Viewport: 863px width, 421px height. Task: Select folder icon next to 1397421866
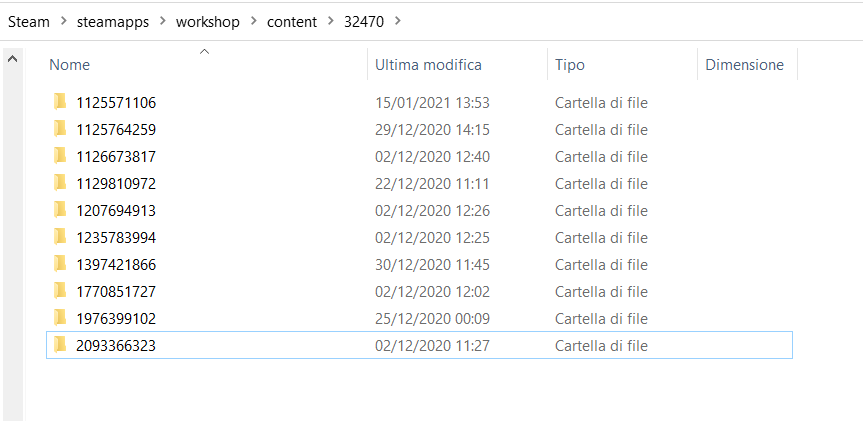click(60, 264)
